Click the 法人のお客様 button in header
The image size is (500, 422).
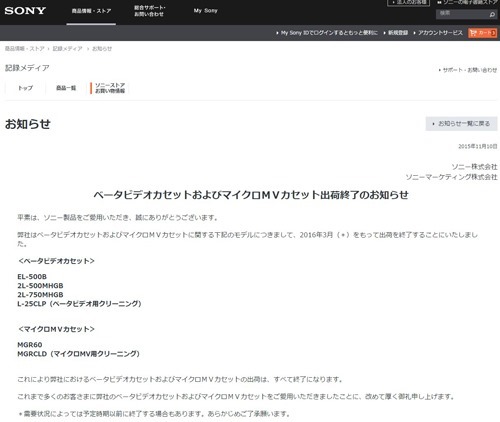[408, 2]
